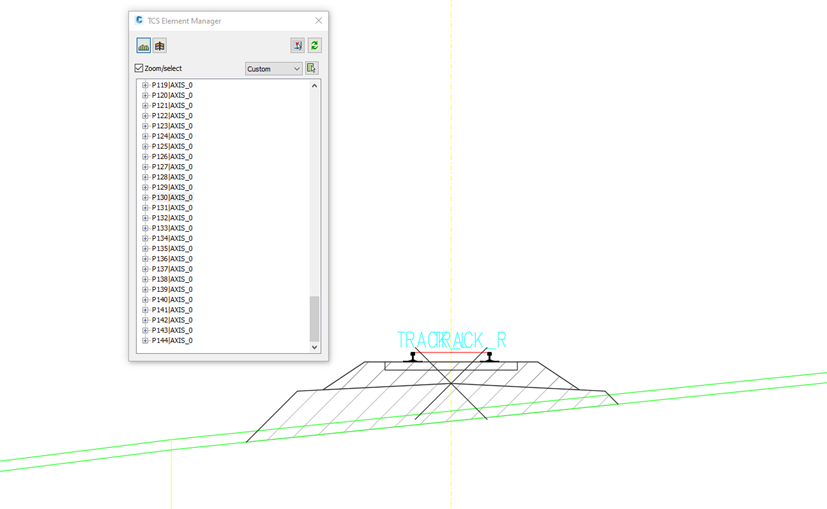Select the P125|AXIS_0 tree item
The height and width of the screenshot is (509, 827).
172,147
